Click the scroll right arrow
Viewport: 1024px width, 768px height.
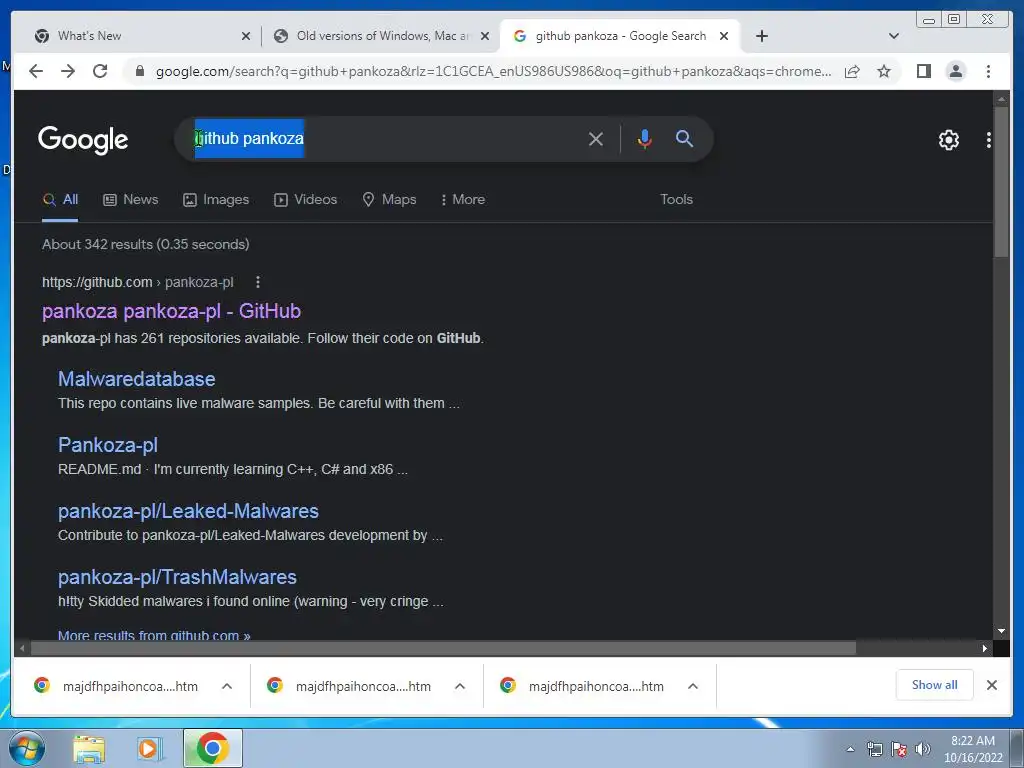(985, 648)
